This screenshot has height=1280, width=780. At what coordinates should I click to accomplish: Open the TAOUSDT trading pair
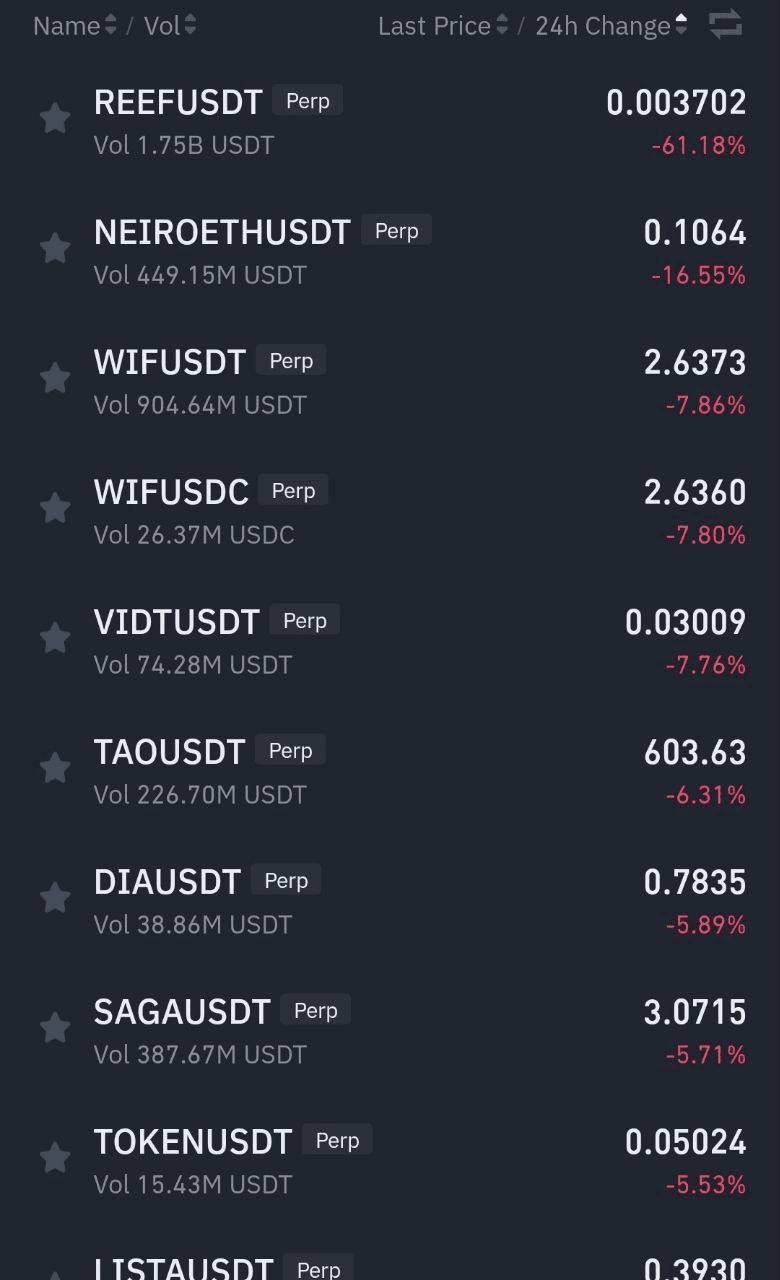(390, 772)
